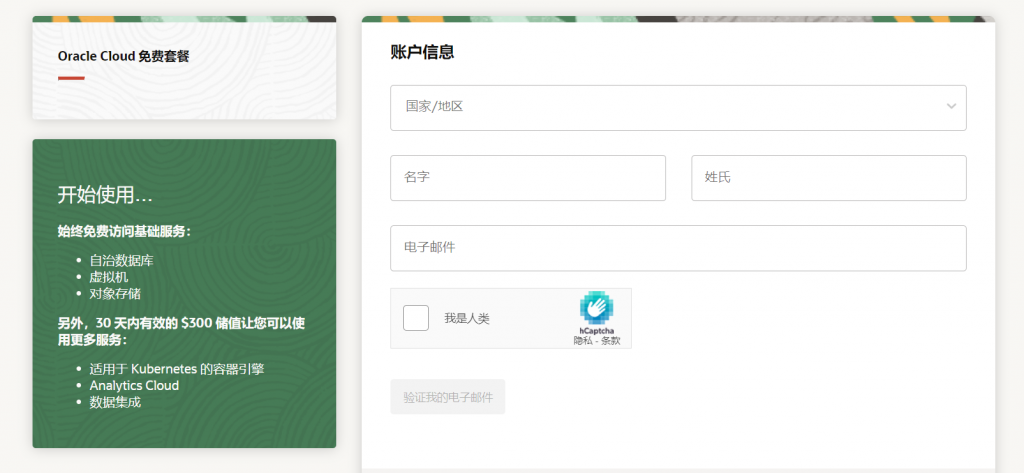
Task: Click the Oracle Cloud 免费套餐 heading
Action: tap(123, 57)
